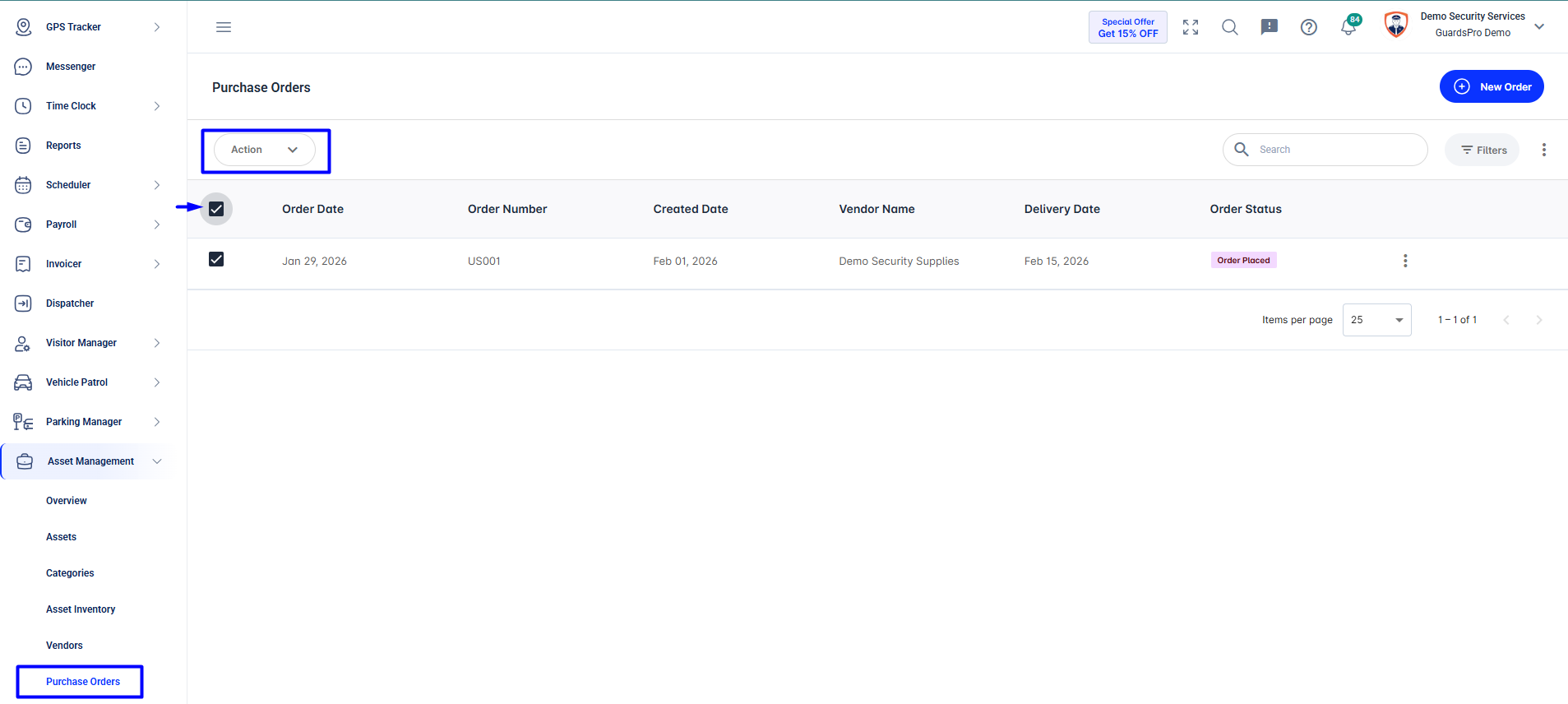Image resolution: width=1568 pixels, height=704 pixels.
Task: Click the US001 order number cell
Action: (x=484, y=261)
